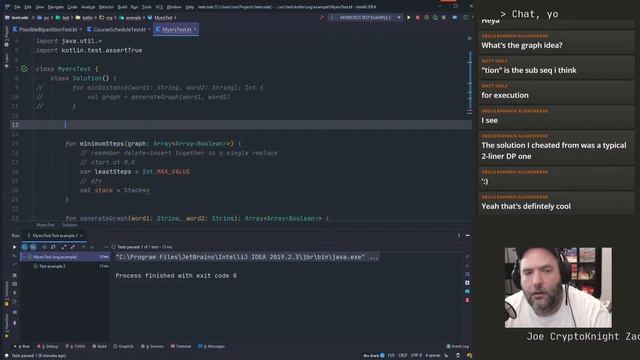Click sort alphabetically icon in test toolbar

pos(44,247)
